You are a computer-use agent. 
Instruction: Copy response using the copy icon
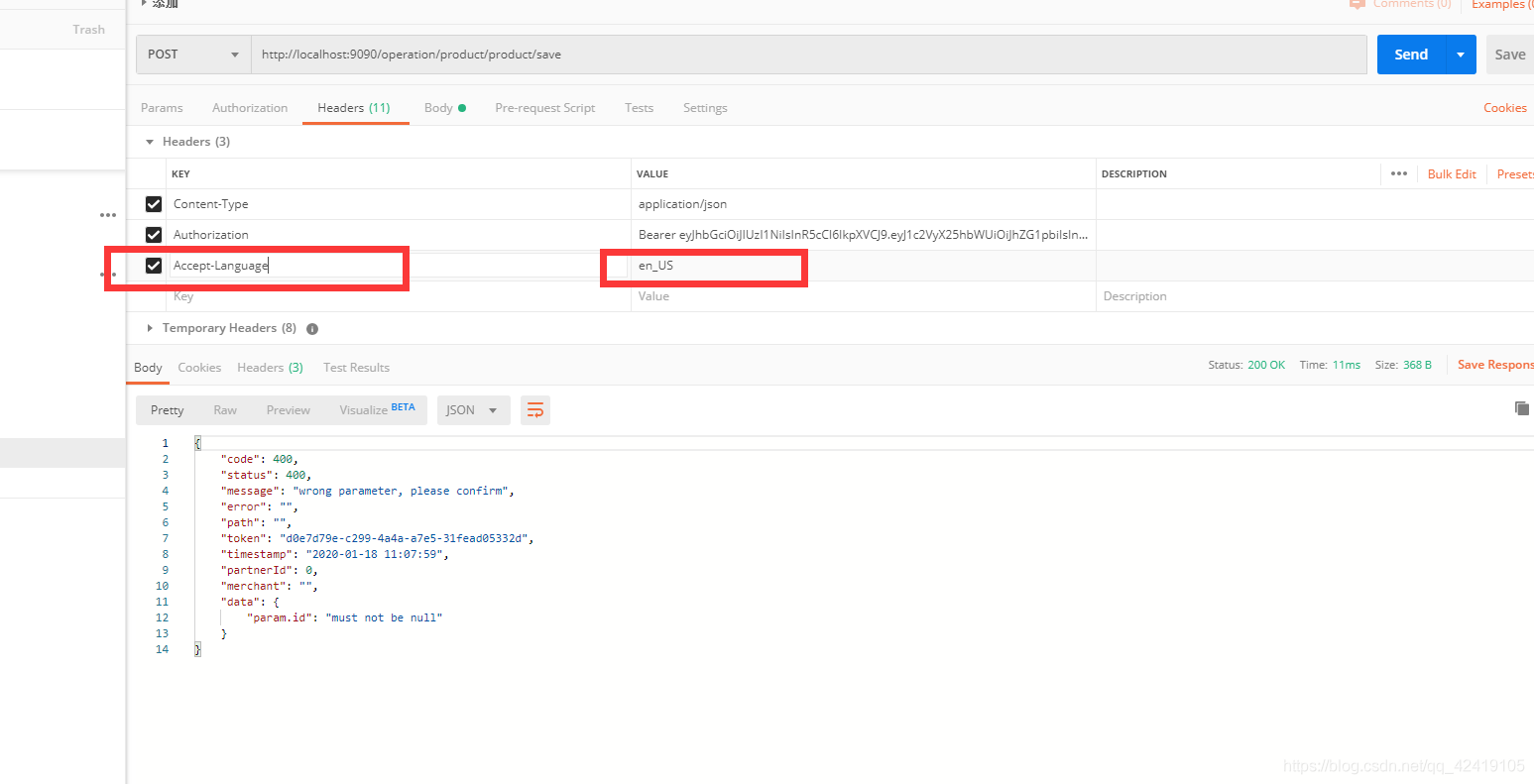[1522, 408]
